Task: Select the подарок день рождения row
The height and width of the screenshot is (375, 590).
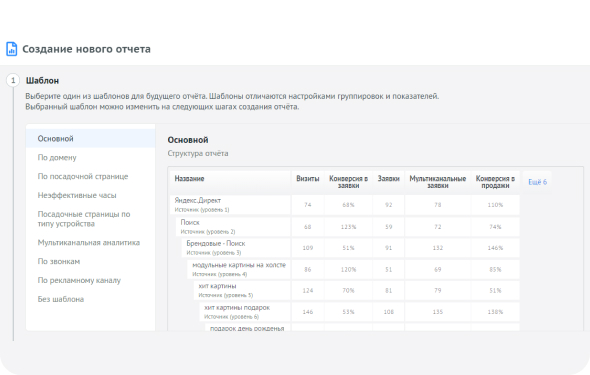Action: pyautogui.click(x=248, y=328)
